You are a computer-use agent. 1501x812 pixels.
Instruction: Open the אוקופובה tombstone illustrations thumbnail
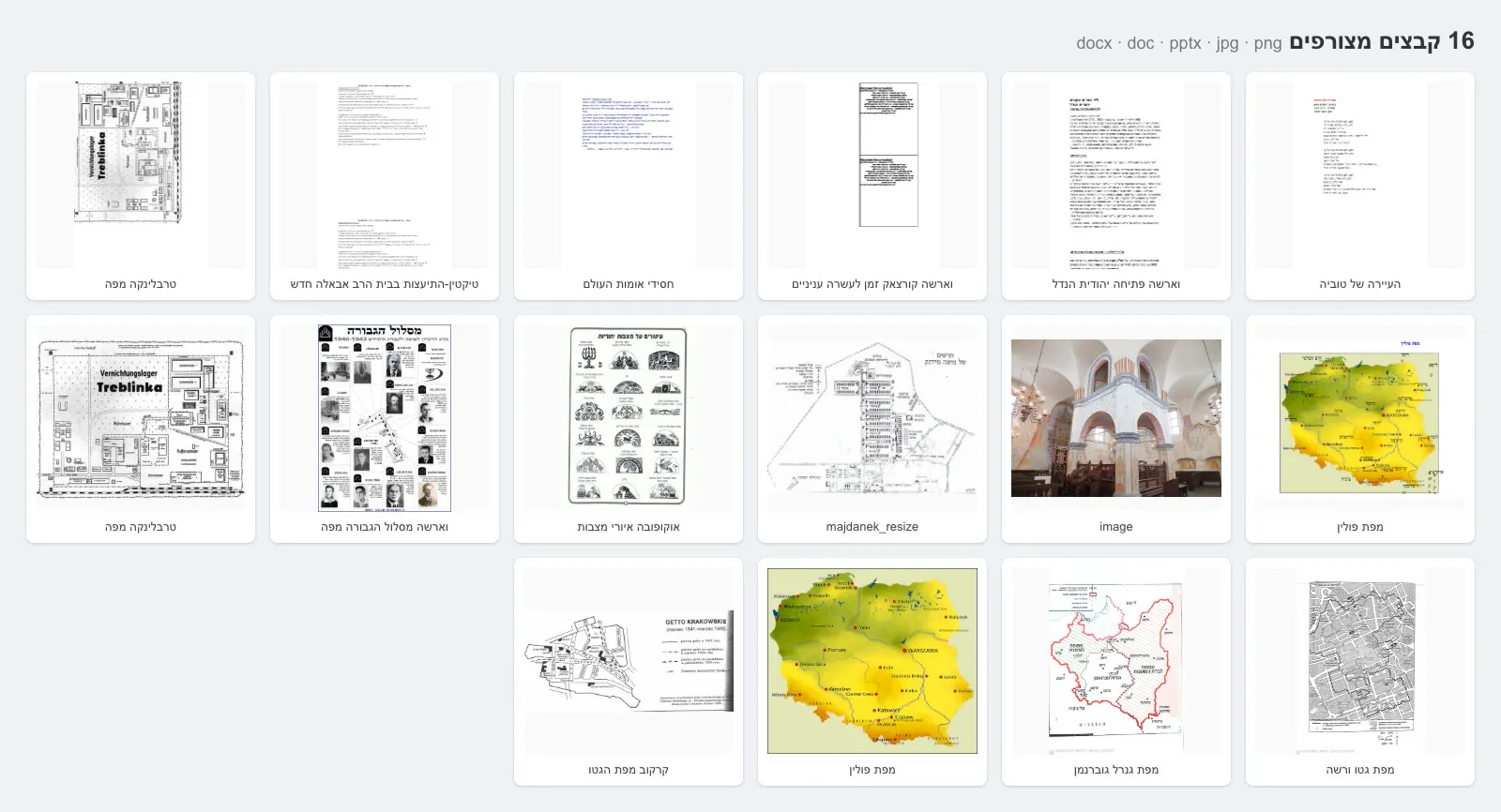click(629, 417)
